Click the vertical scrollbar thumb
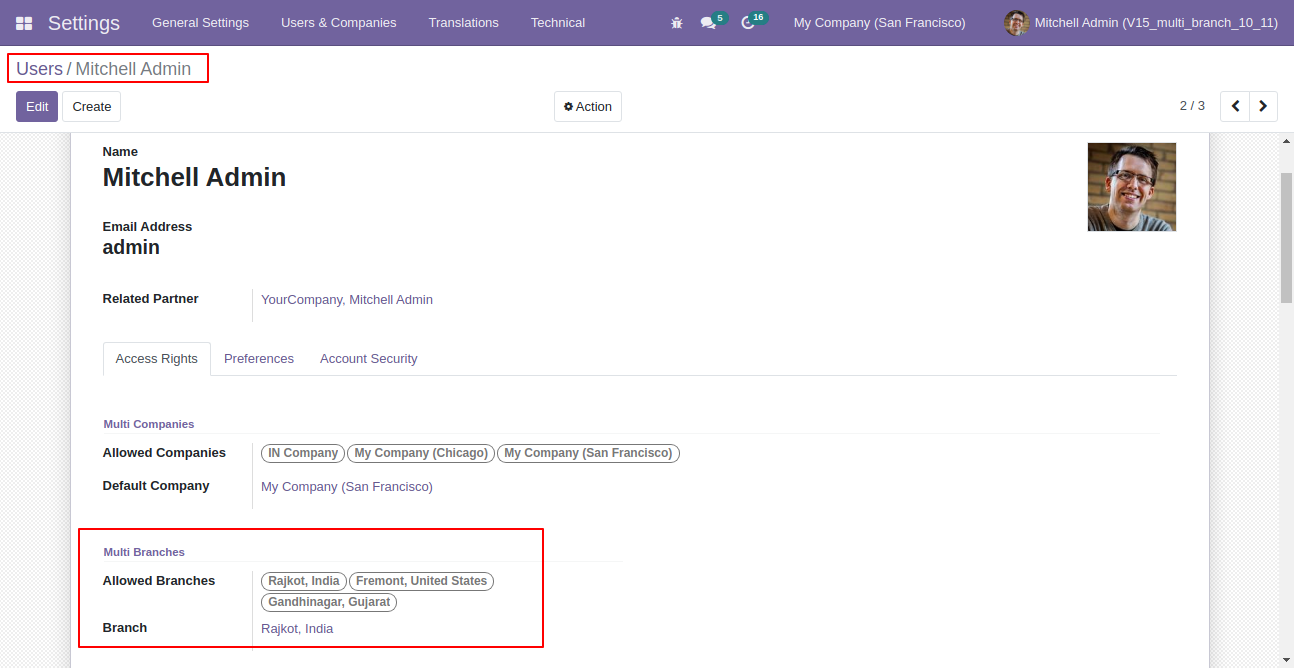This screenshot has height=668, width=1294. 1286,237
